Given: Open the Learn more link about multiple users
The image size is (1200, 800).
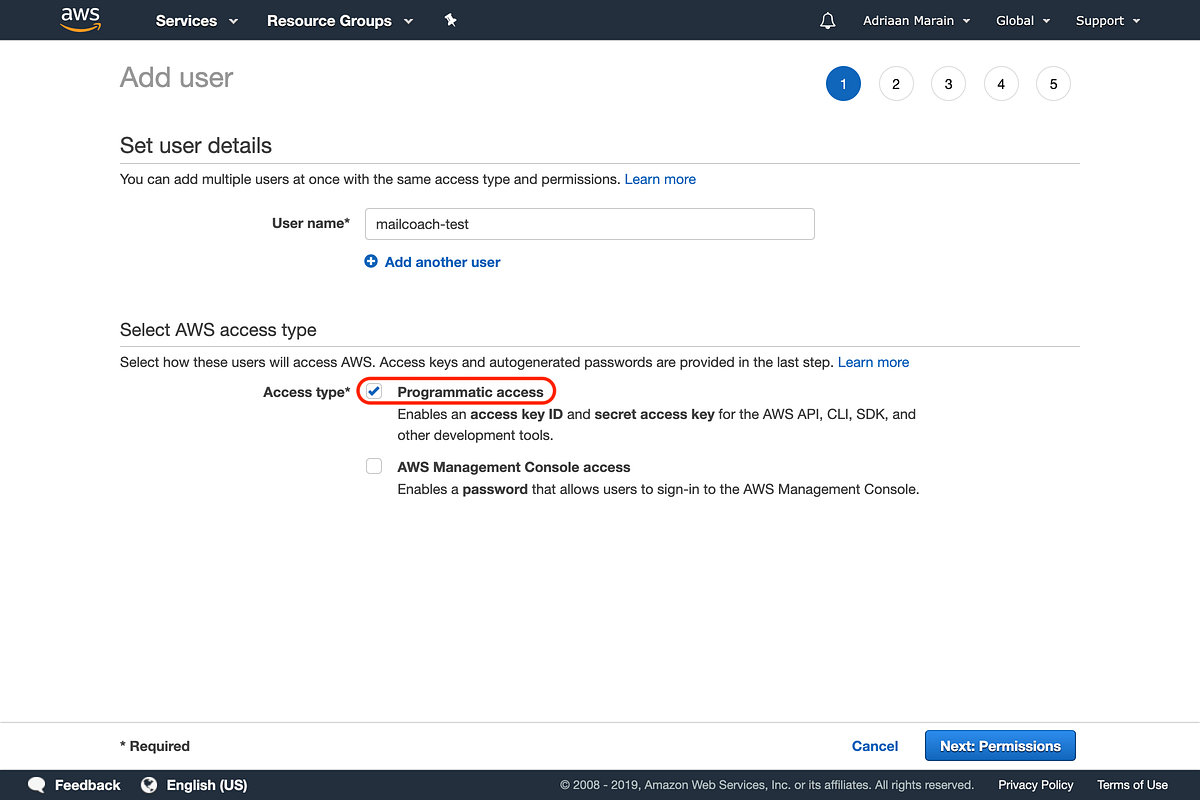Looking at the screenshot, I should [660, 179].
